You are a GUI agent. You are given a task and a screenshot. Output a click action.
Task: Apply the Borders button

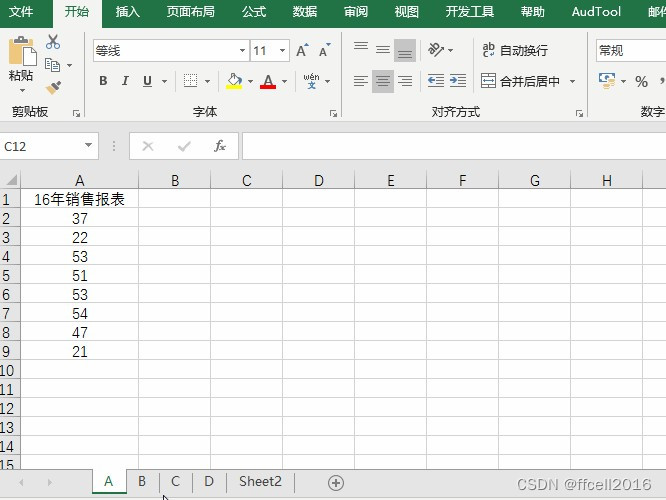pos(190,81)
